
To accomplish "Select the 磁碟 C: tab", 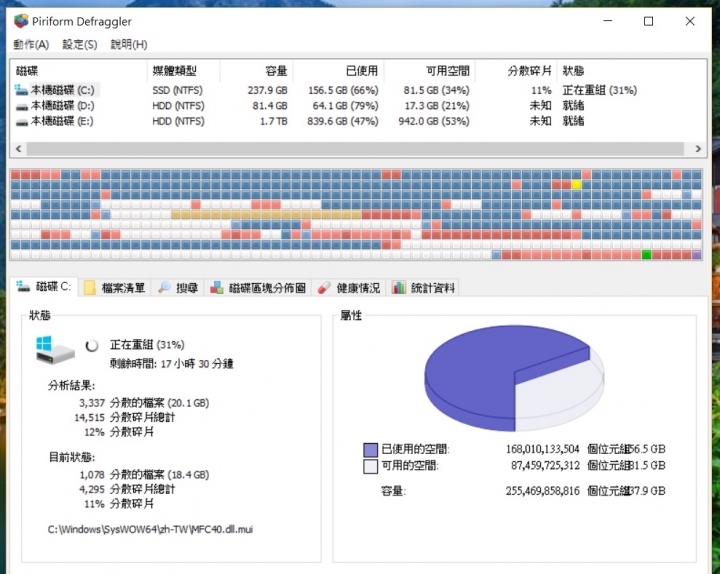I will pos(44,287).
